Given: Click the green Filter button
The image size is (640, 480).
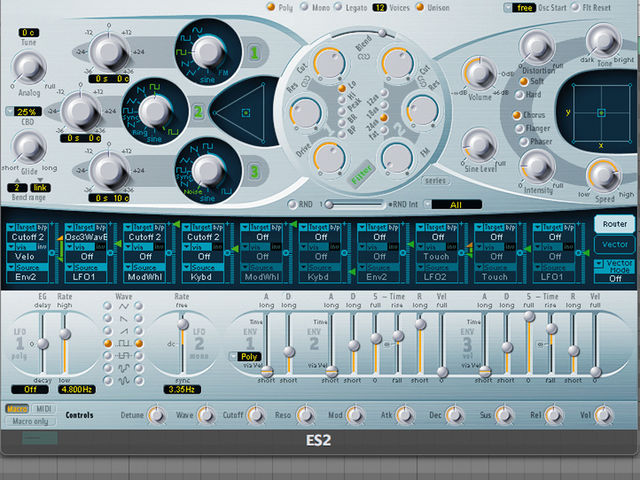Looking at the screenshot, I should [361, 175].
